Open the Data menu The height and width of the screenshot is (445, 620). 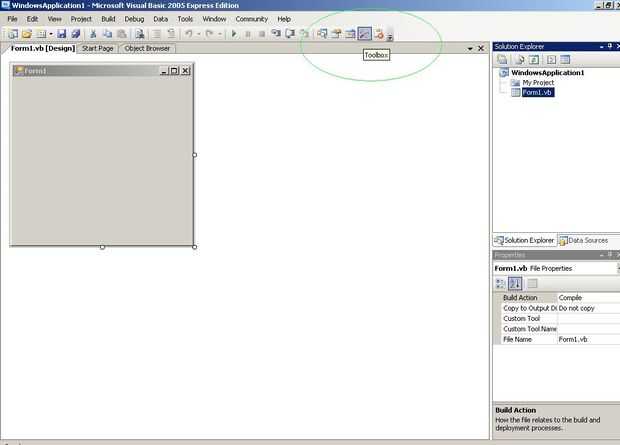pos(161,19)
